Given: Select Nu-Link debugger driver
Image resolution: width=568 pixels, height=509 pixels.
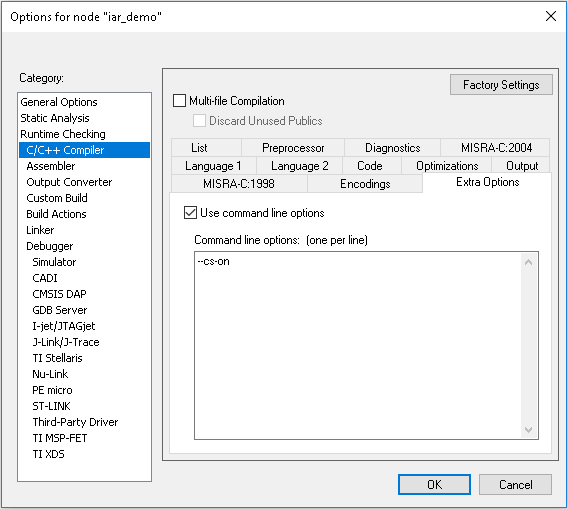Looking at the screenshot, I should (x=84, y=374).
